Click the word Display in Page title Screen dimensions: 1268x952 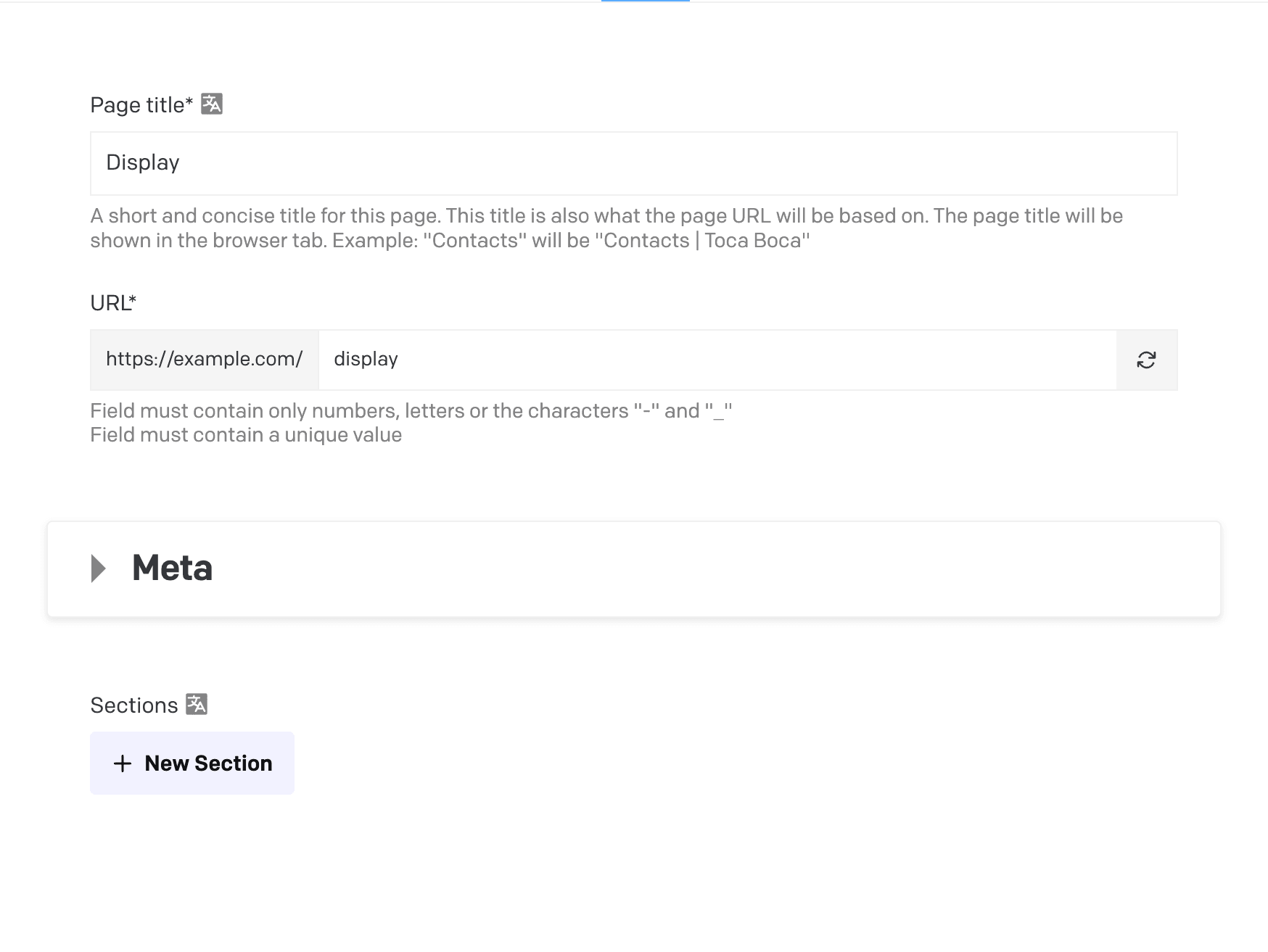(x=143, y=162)
